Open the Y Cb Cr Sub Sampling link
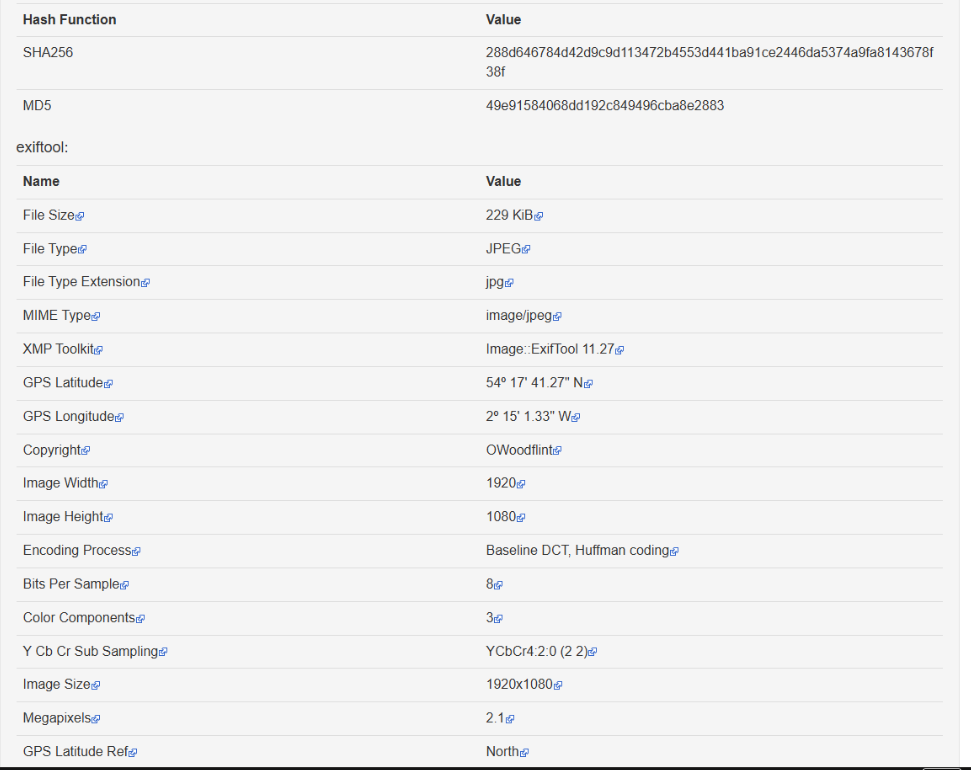The width and height of the screenshot is (971, 770). coord(90,651)
